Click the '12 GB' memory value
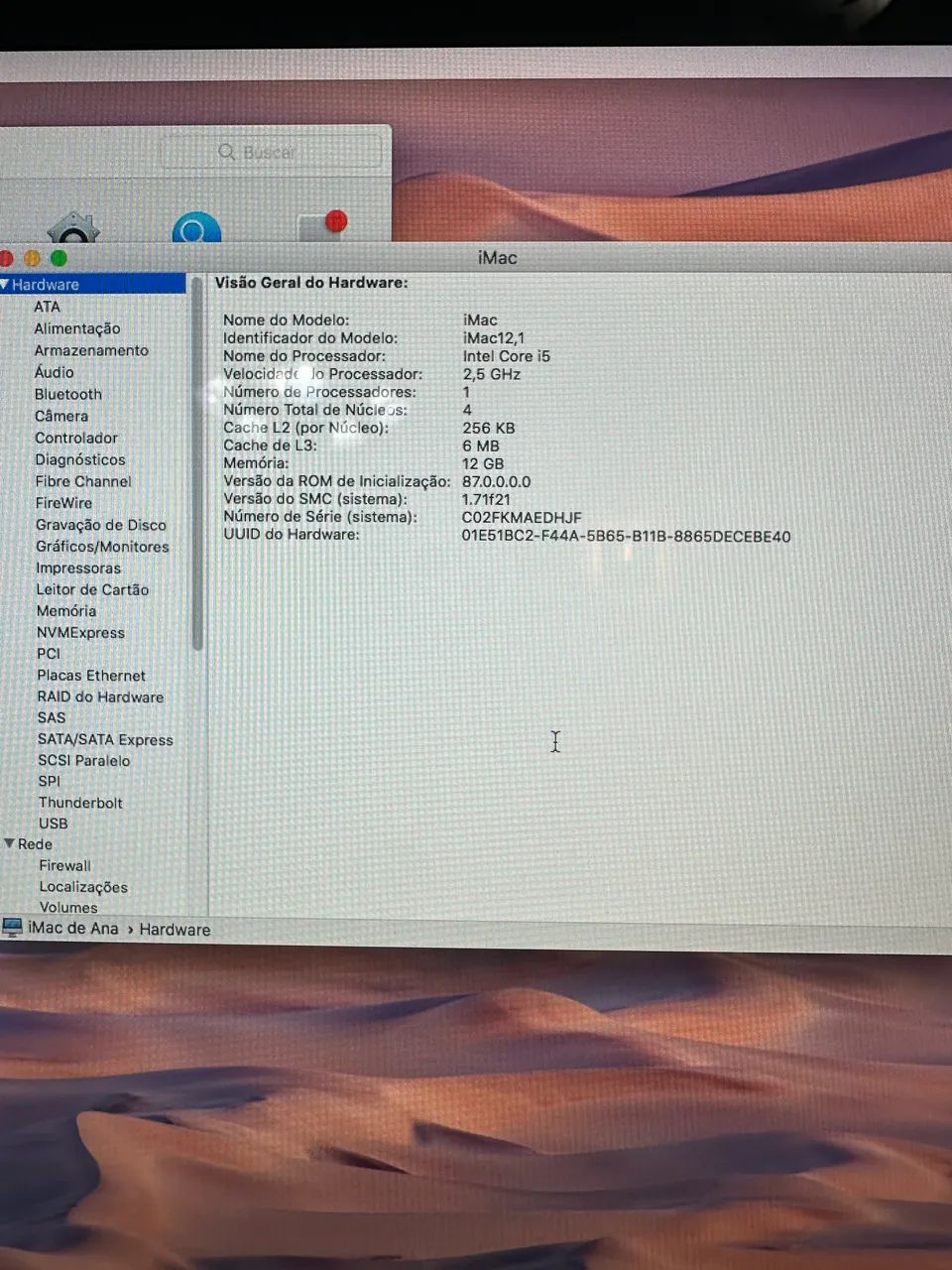The height and width of the screenshot is (1270, 952). click(x=483, y=463)
